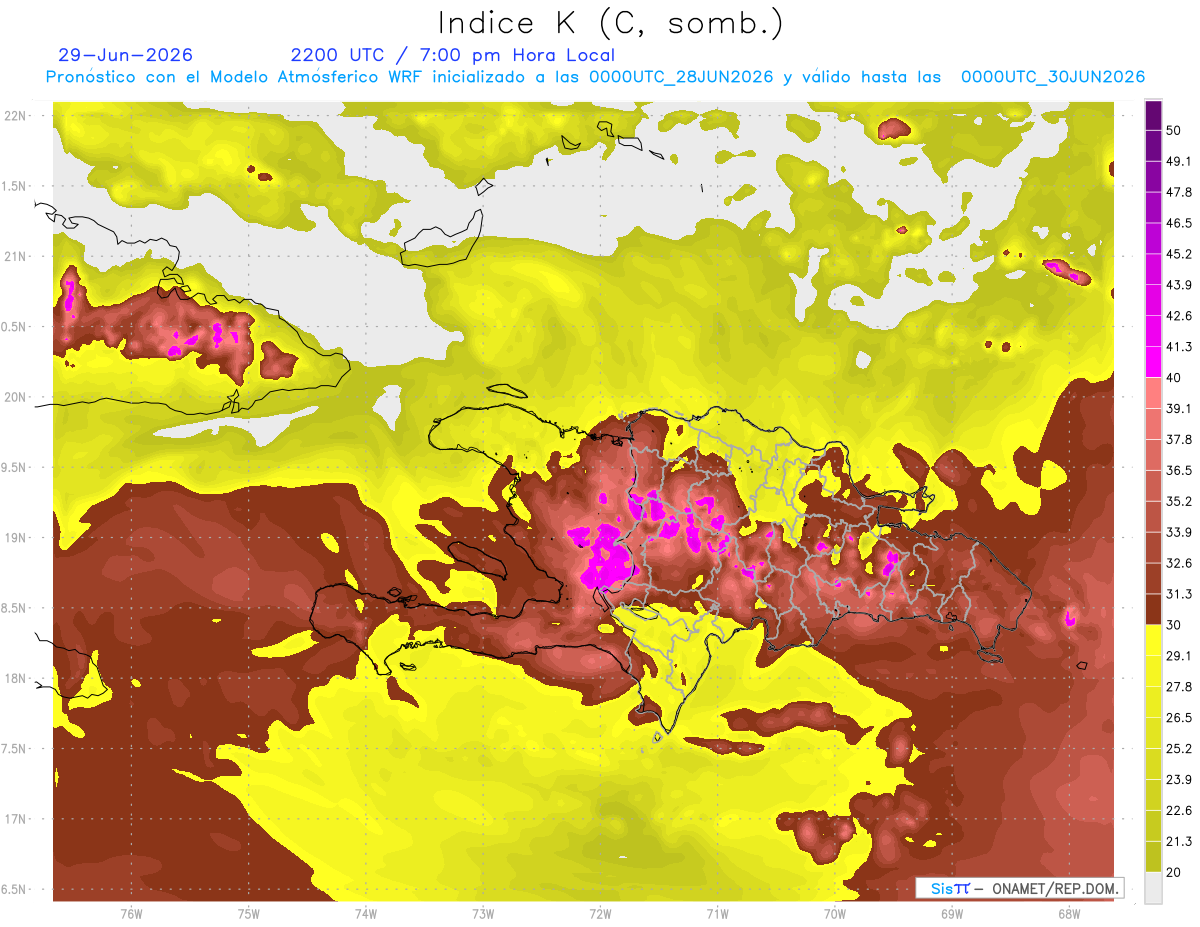1200x927 pixels.
Task: Click latitude axis label "19N"
Action: [17, 538]
